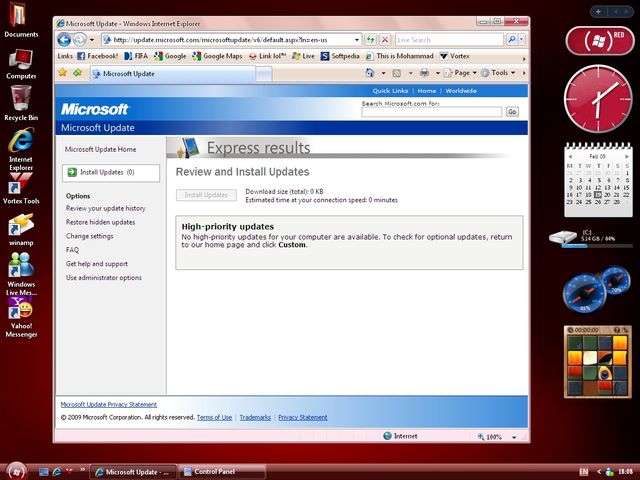Click the Home toolbar icon

370,73
